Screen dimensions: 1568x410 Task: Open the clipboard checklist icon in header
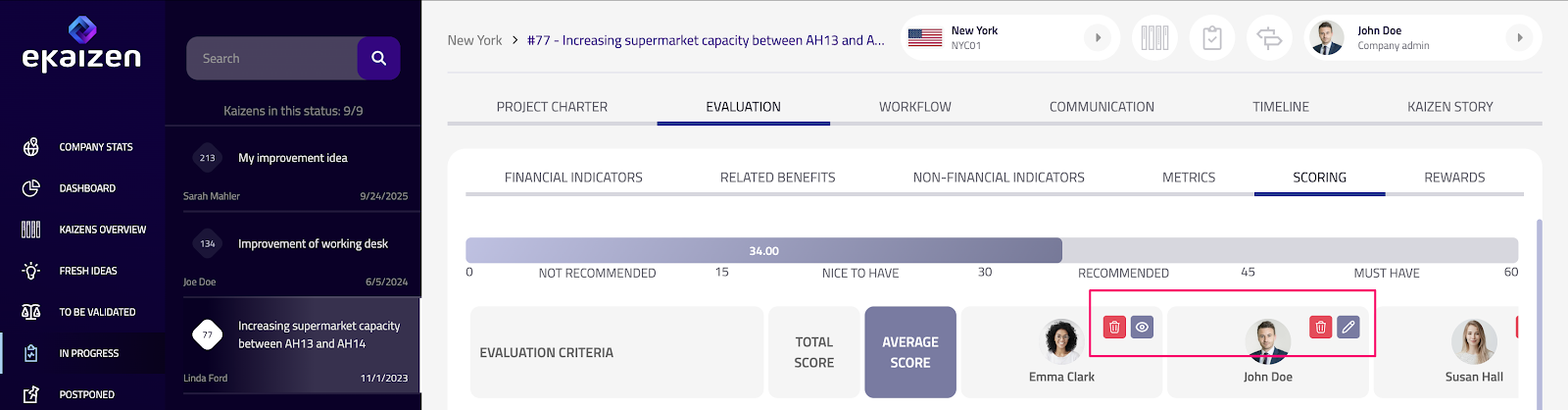[x=1212, y=38]
